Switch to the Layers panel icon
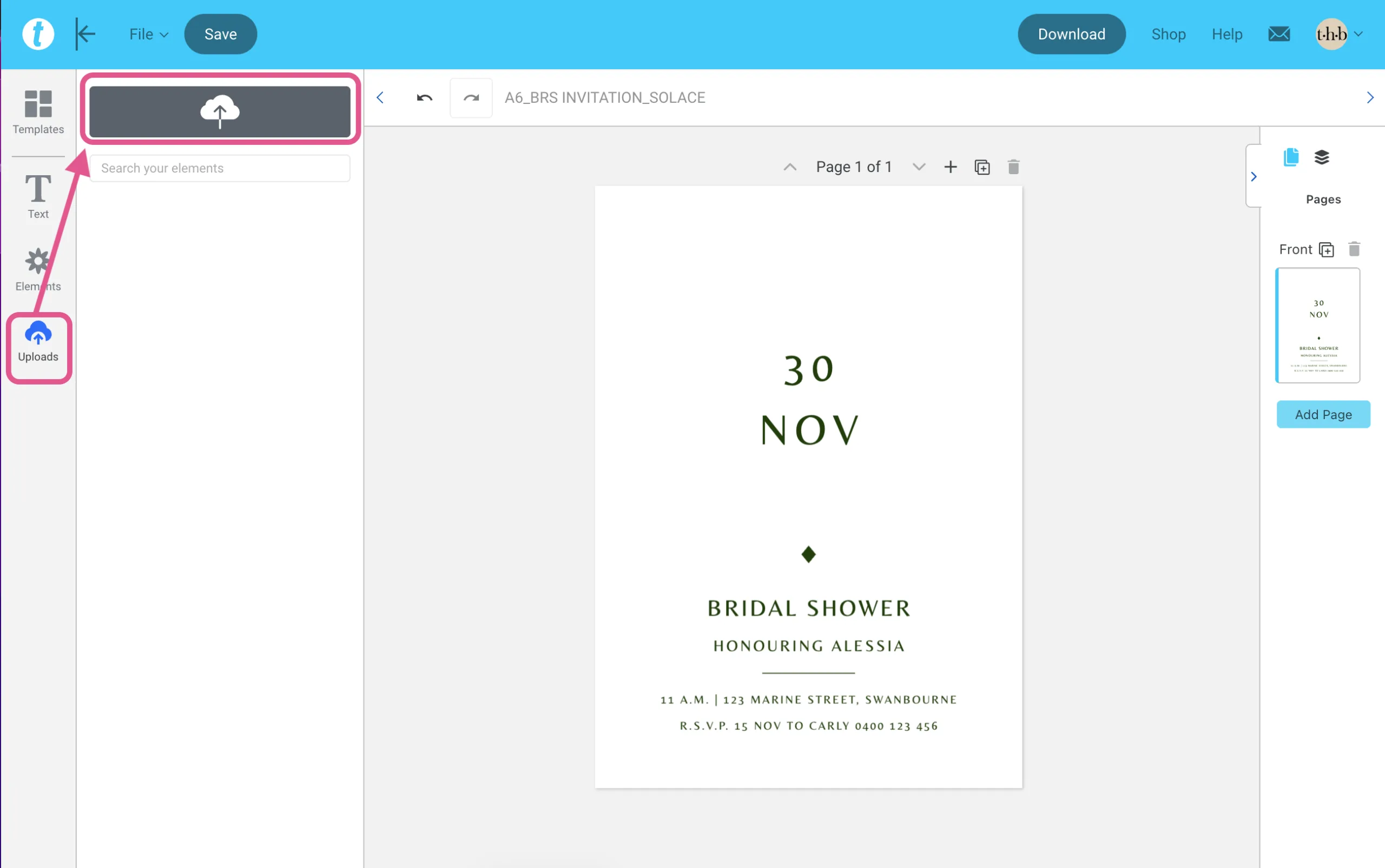 click(1322, 157)
